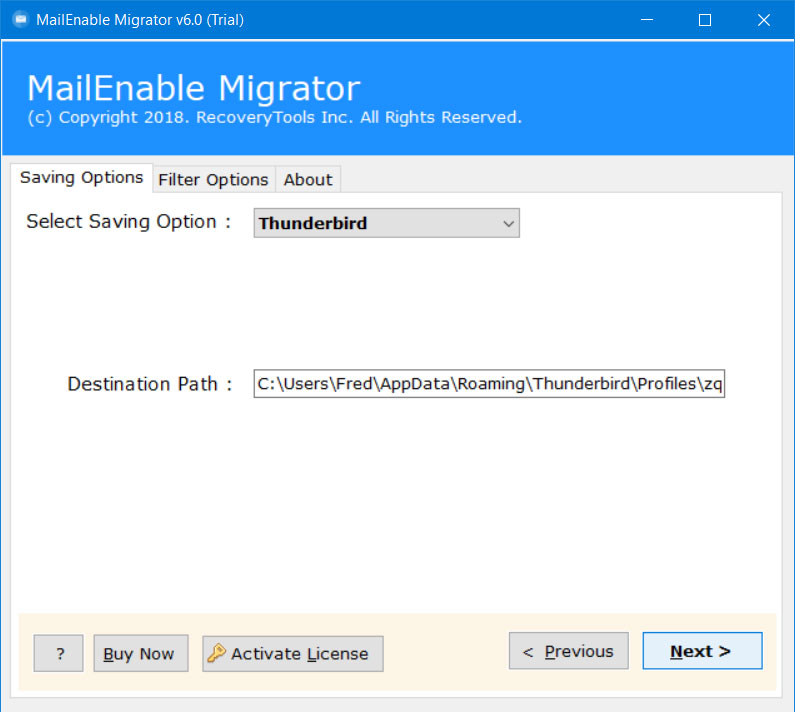
Task: Click the MailEnable Migrator app icon in title bar
Action: 20,20
